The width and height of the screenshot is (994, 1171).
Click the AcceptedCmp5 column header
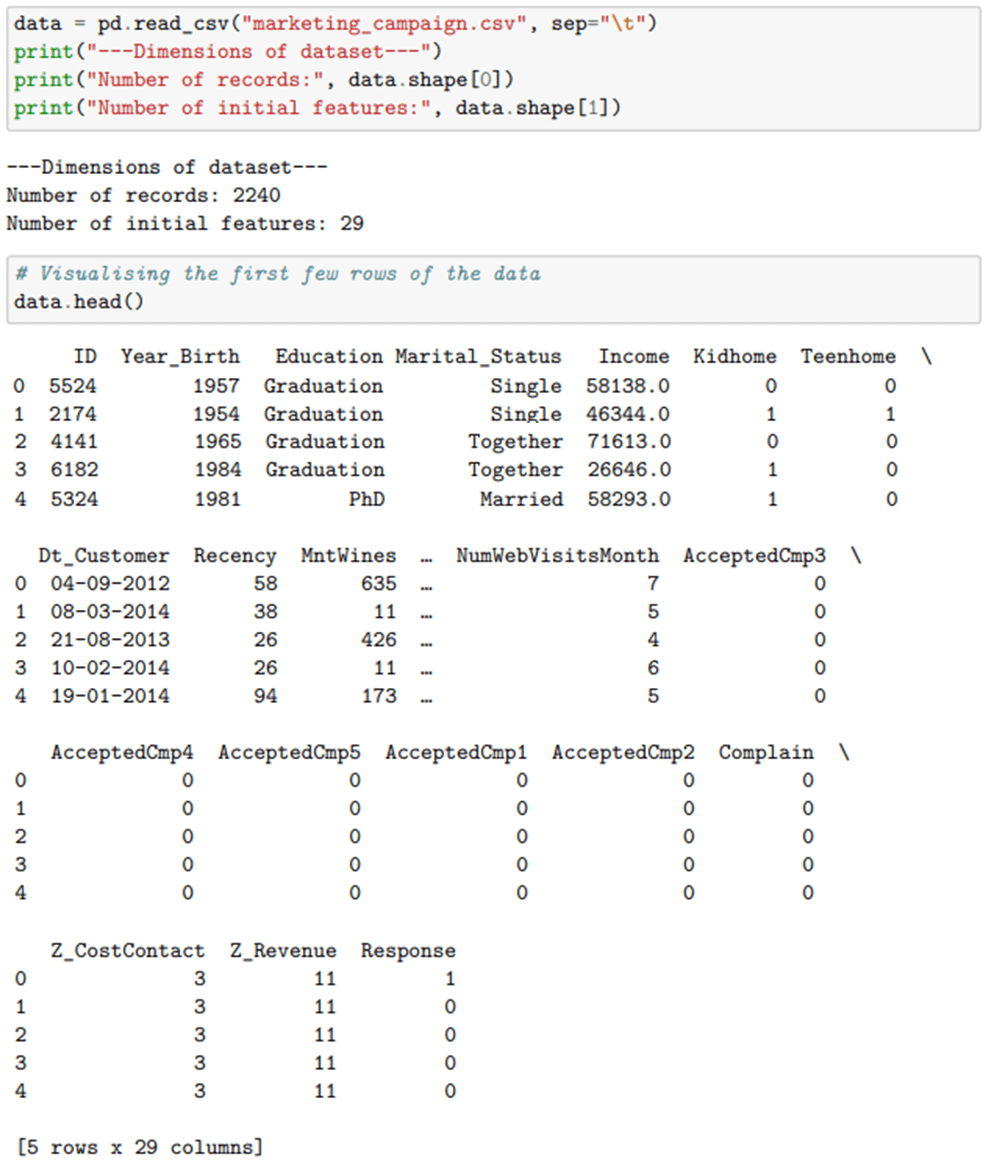[289, 753]
